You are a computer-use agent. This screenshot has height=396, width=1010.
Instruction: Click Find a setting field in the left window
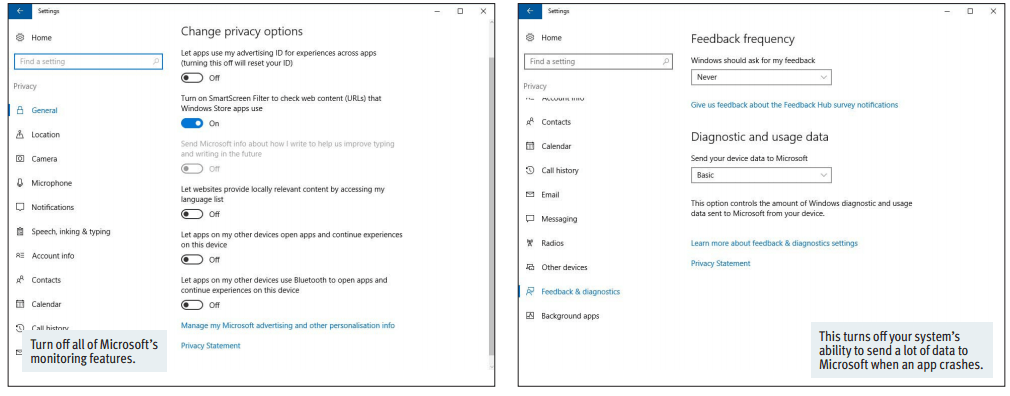[x=88, y=62]
